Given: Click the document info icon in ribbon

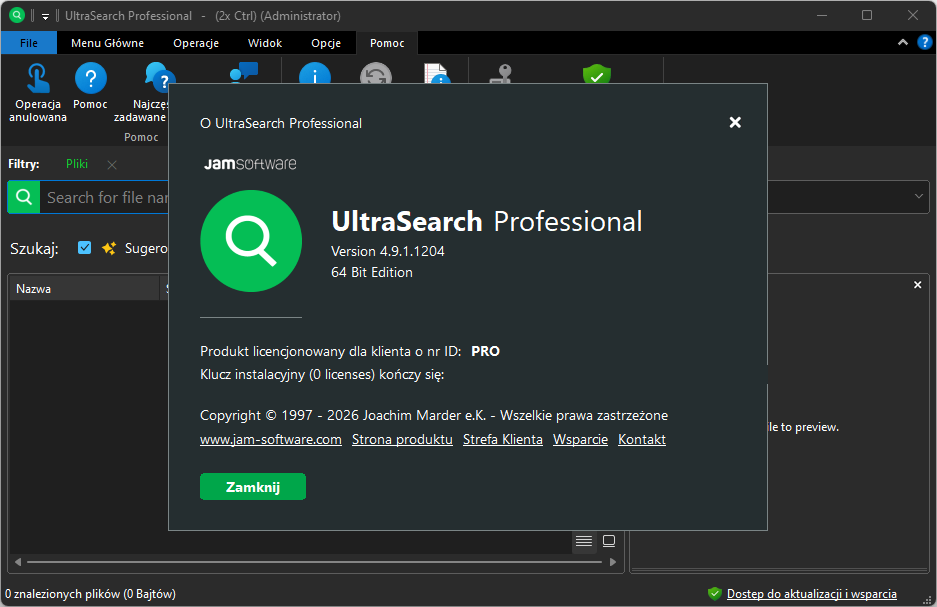Looking at the screenshot, I should pos(437,73).
